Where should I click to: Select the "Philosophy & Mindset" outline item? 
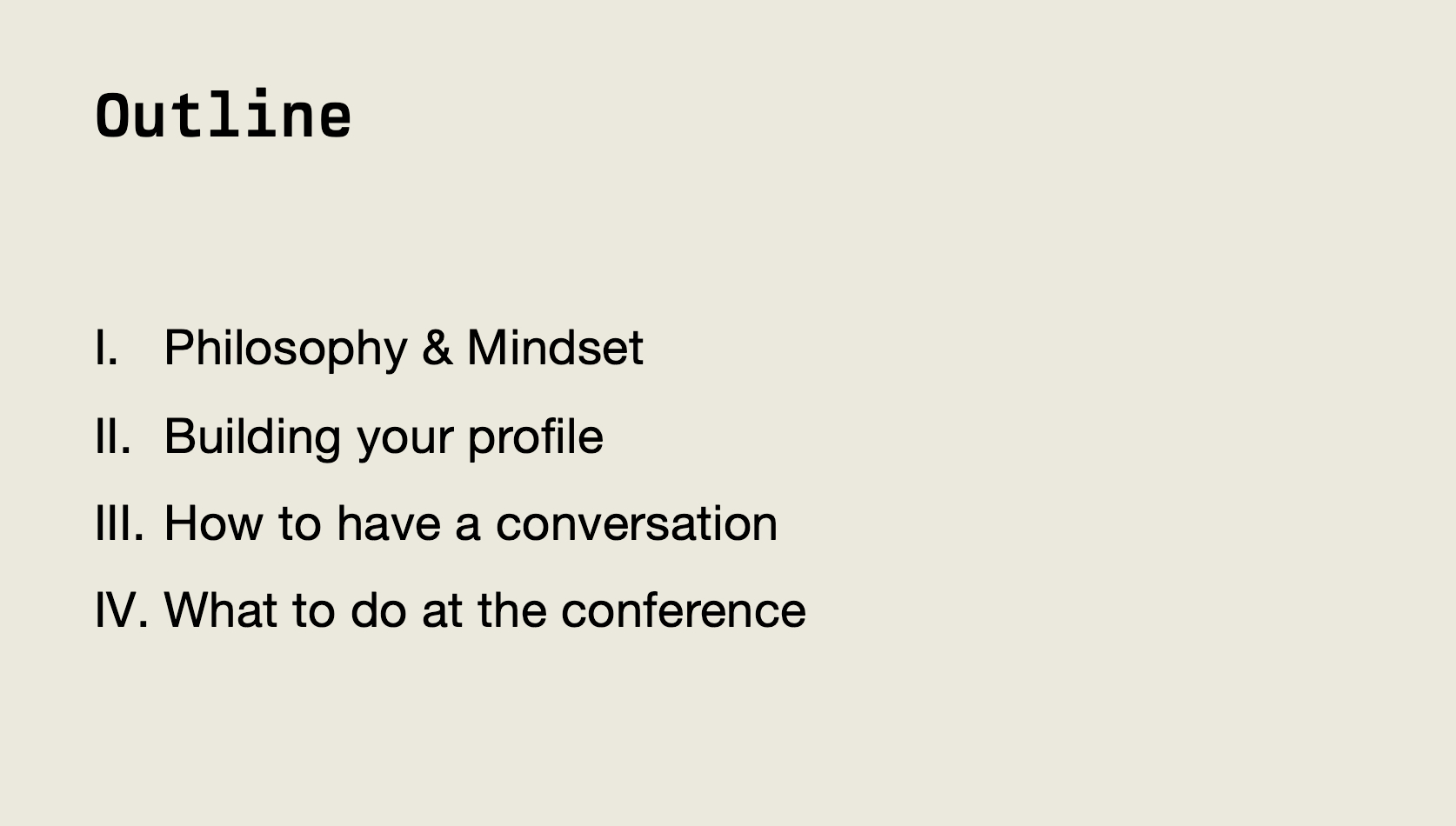pos(403,348)
